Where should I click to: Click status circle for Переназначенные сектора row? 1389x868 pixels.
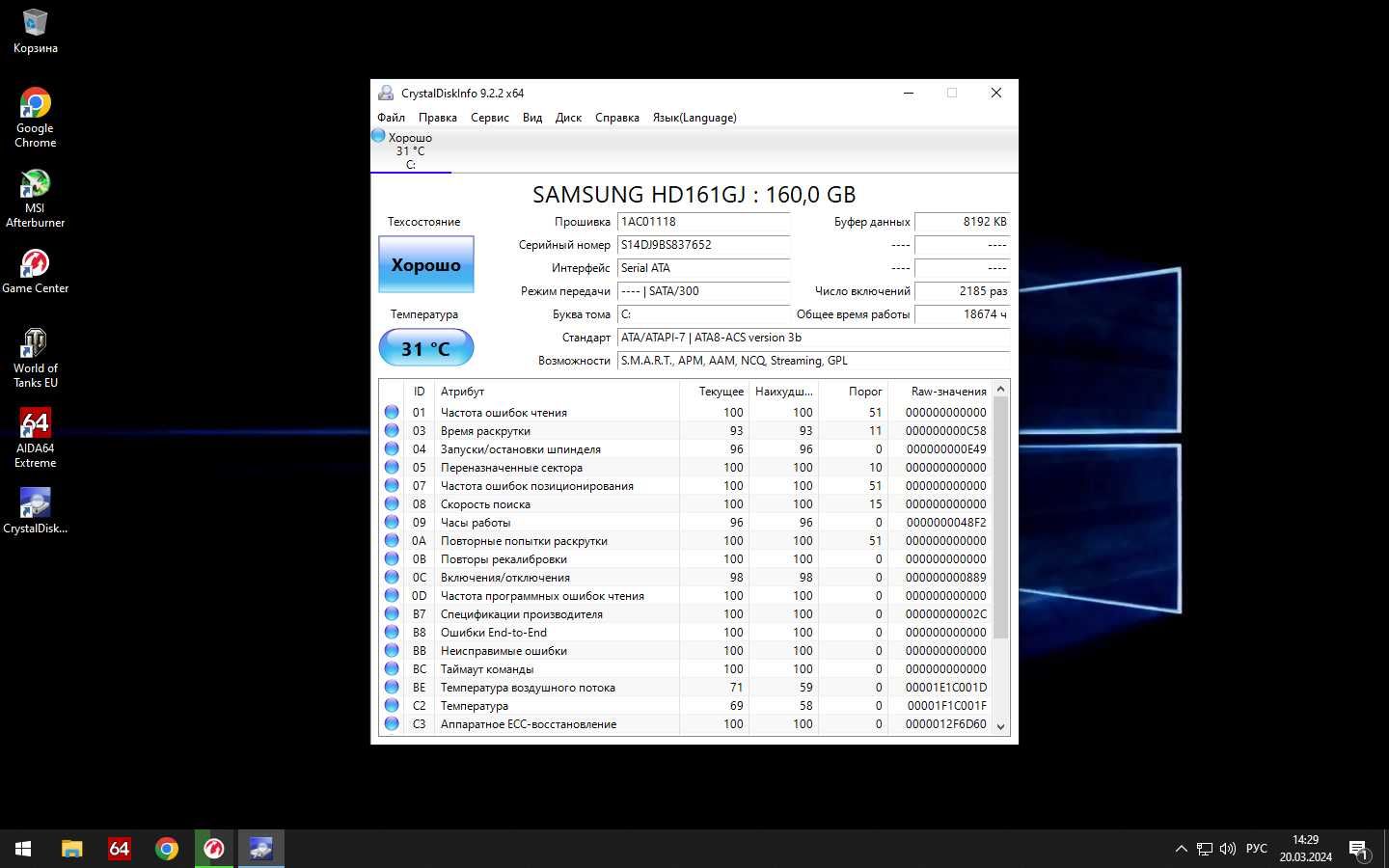[392, 467]
